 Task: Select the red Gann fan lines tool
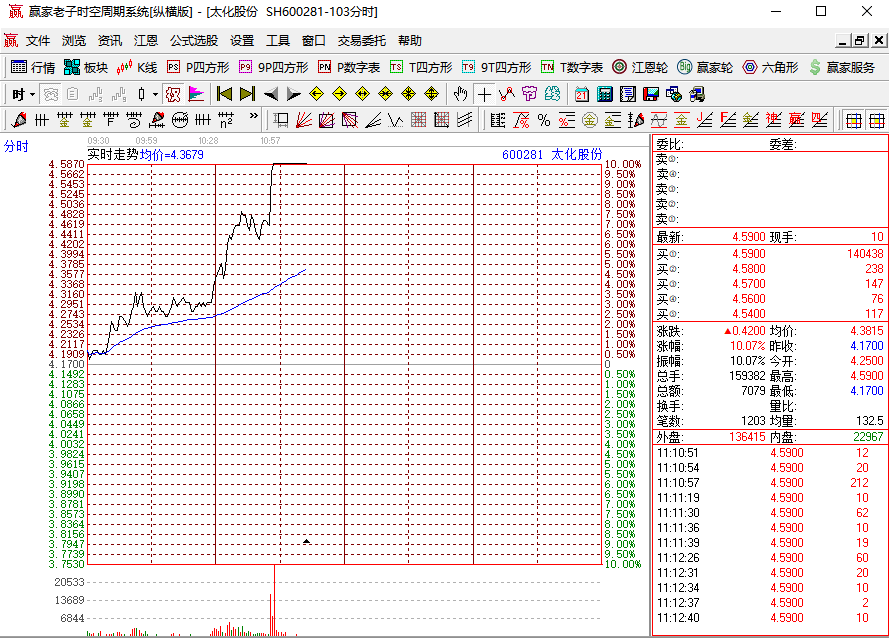pyautogui.click(x=304, y=120)
